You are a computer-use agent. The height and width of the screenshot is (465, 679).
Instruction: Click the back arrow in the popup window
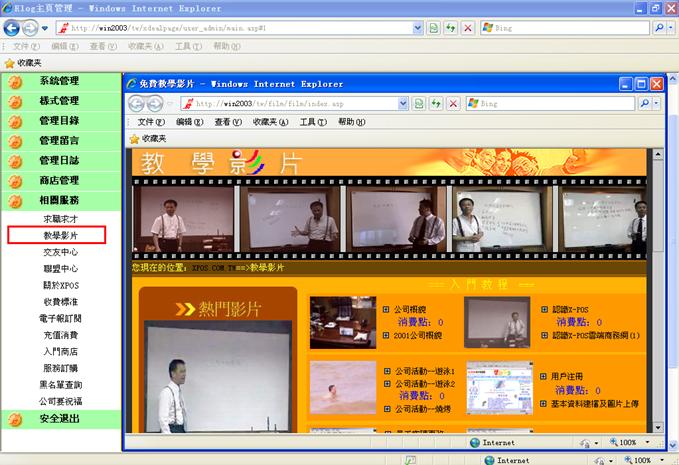(137, 103)
